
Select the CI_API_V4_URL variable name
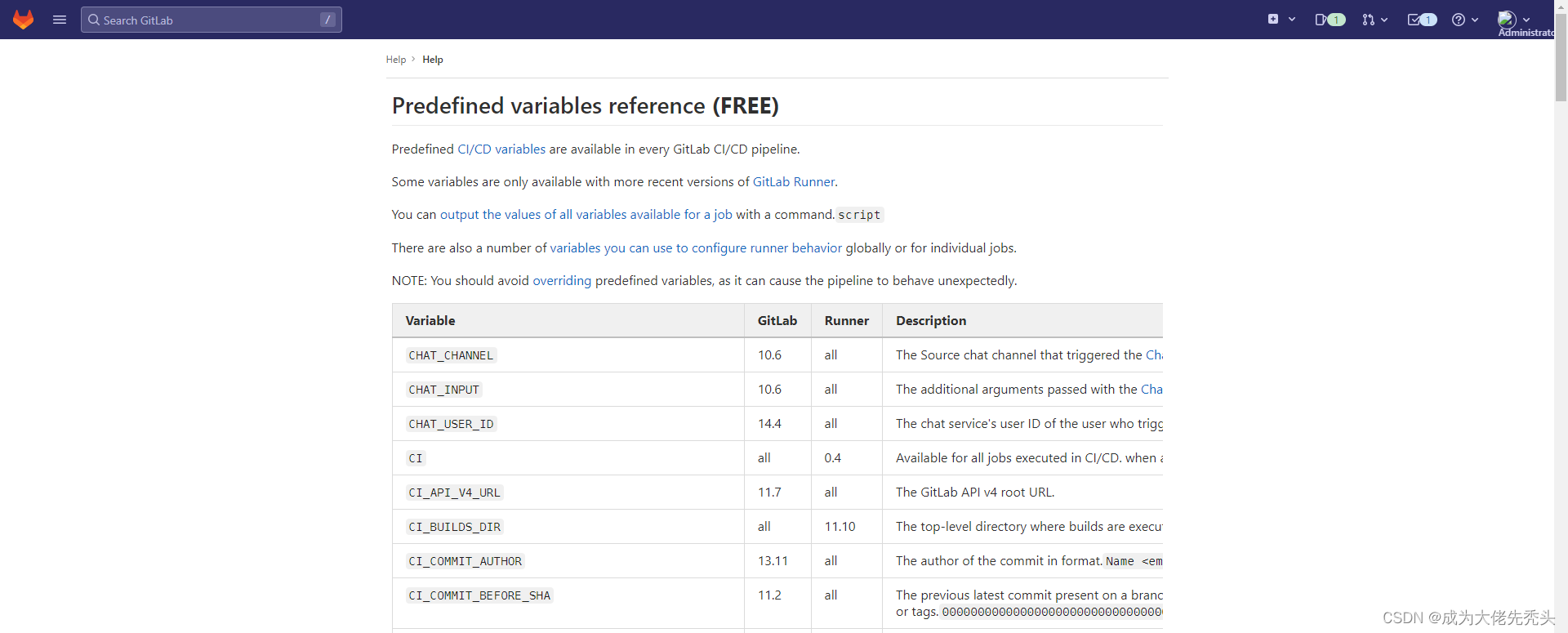(x=454, y=493)
